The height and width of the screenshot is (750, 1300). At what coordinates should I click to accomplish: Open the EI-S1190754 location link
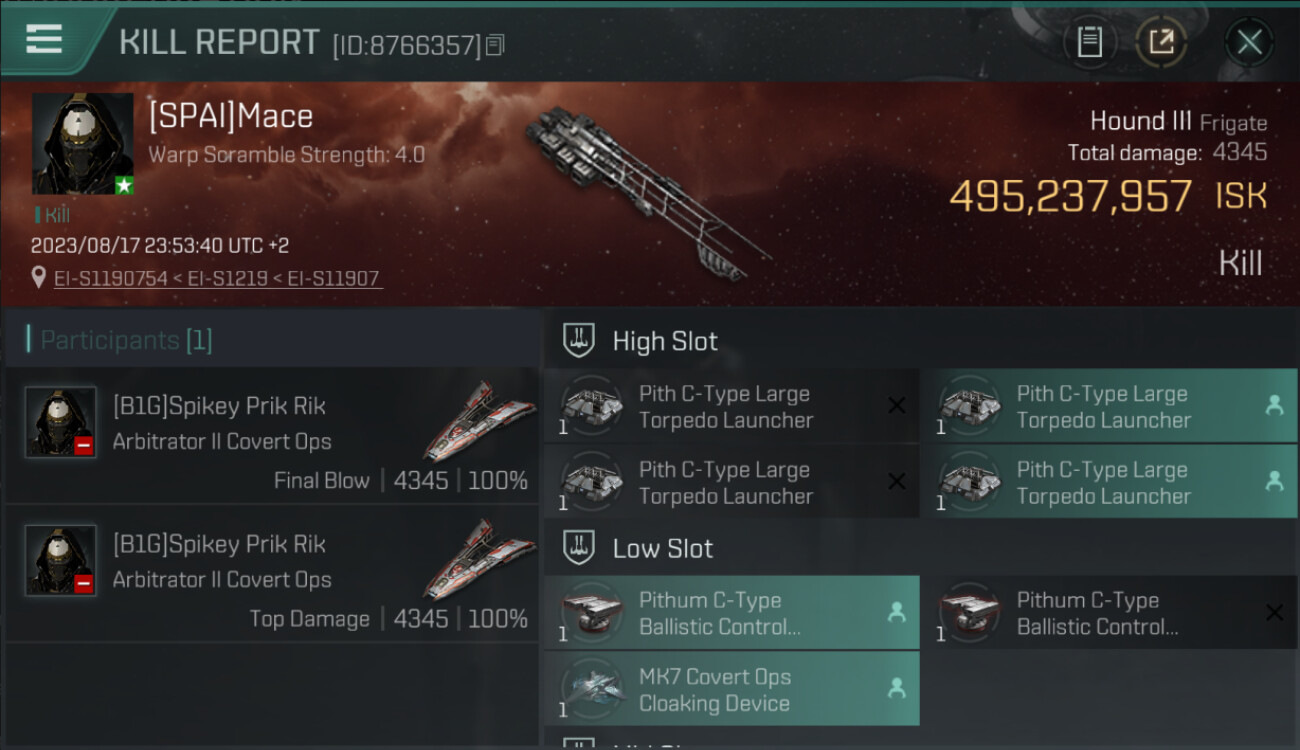tap(110, 278)
